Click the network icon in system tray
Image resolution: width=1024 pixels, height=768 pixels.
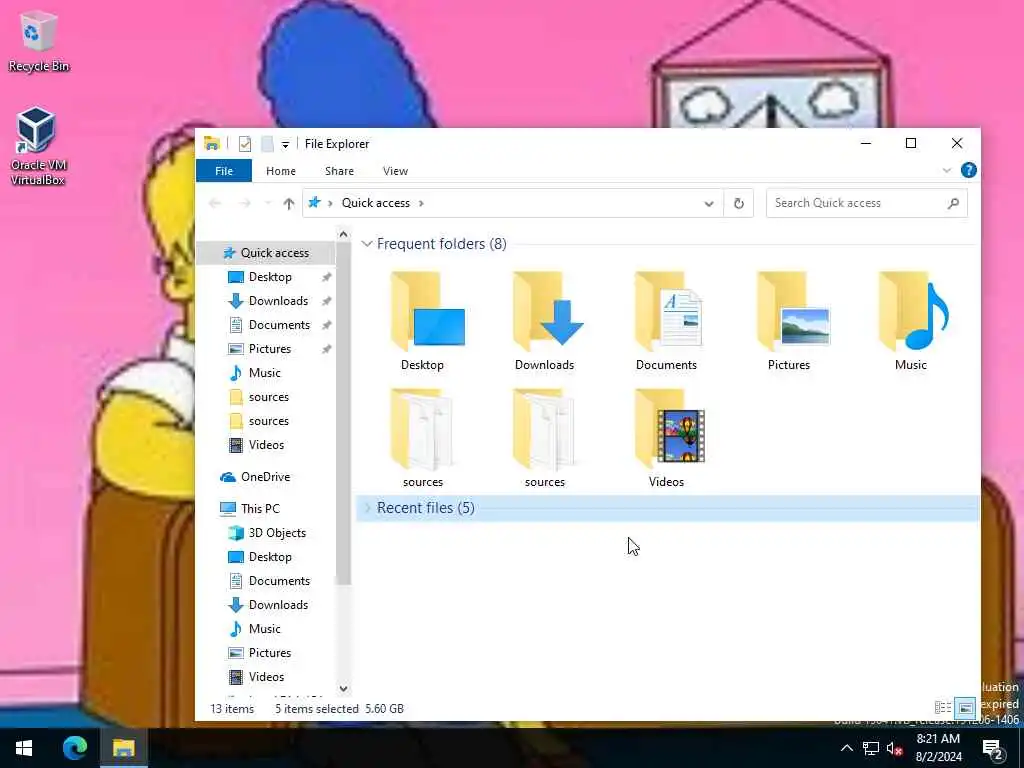[x=871, y=748]
